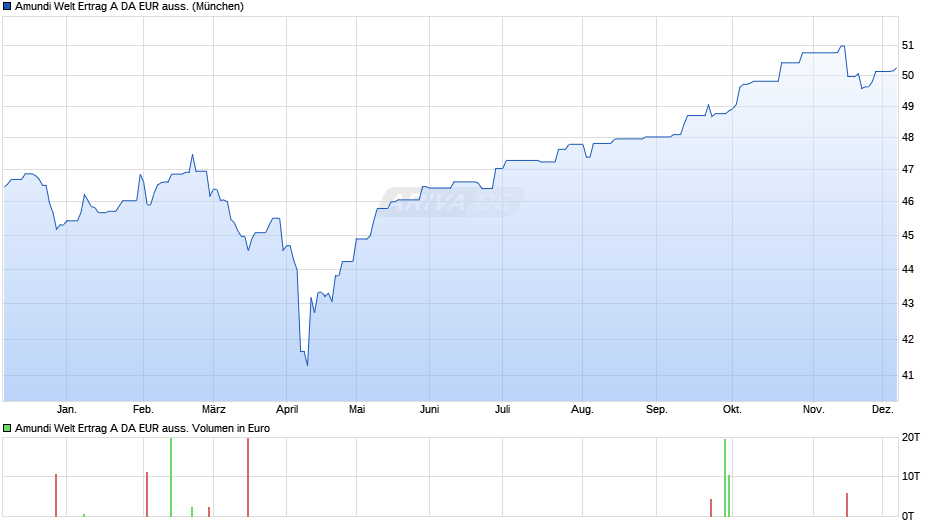Click the green legend square for Volumen in Euro
Screen dimensions: 940x526
click(x=7, y=428)
